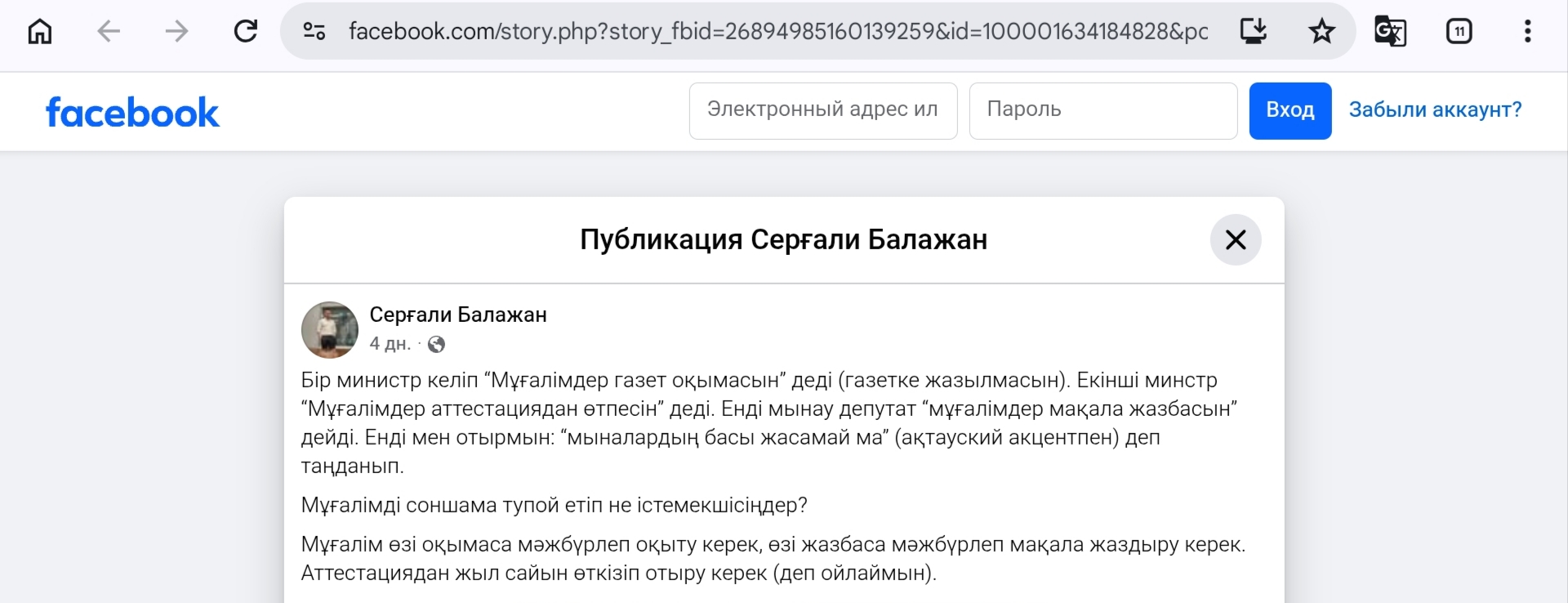Open Google Translate page icon
Viewport: 1568px width, 603px height.
pyautogui.click(x=1390, y=31)
